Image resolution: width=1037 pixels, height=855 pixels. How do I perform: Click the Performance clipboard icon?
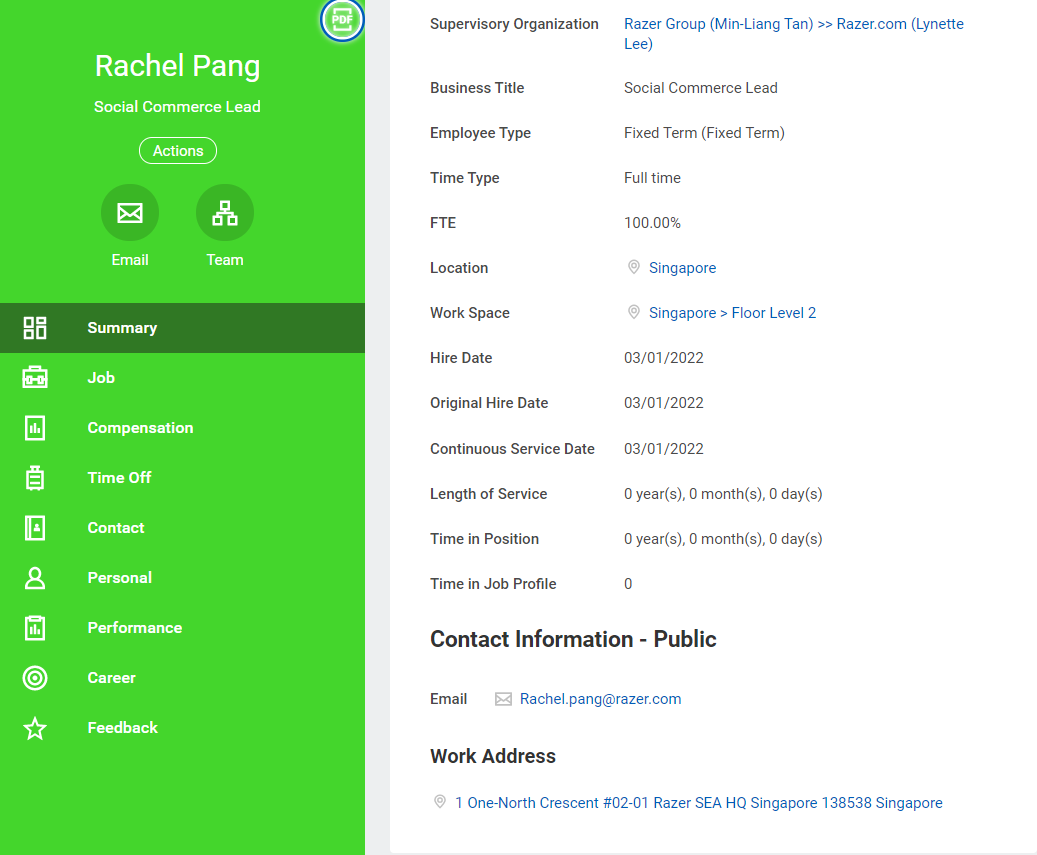(35, 628)
